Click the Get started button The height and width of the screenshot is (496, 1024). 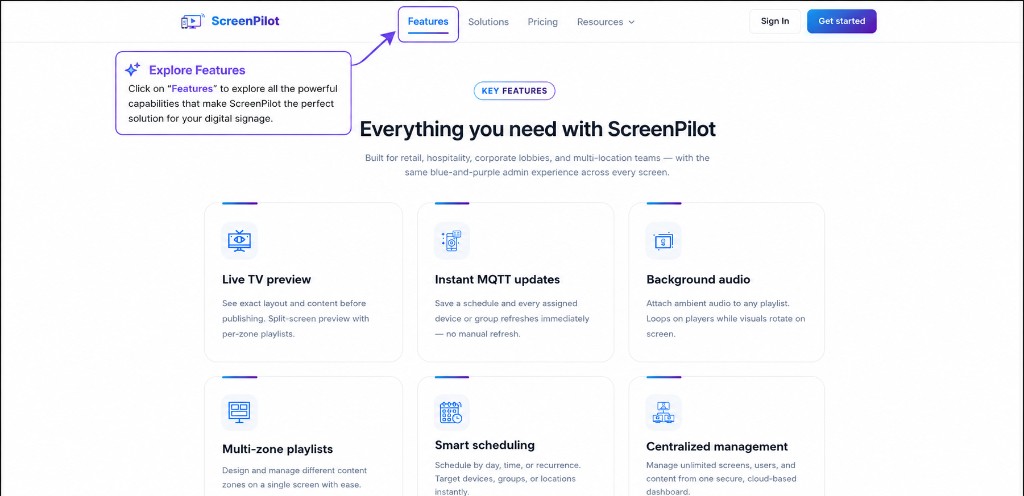tap(842, 22)
